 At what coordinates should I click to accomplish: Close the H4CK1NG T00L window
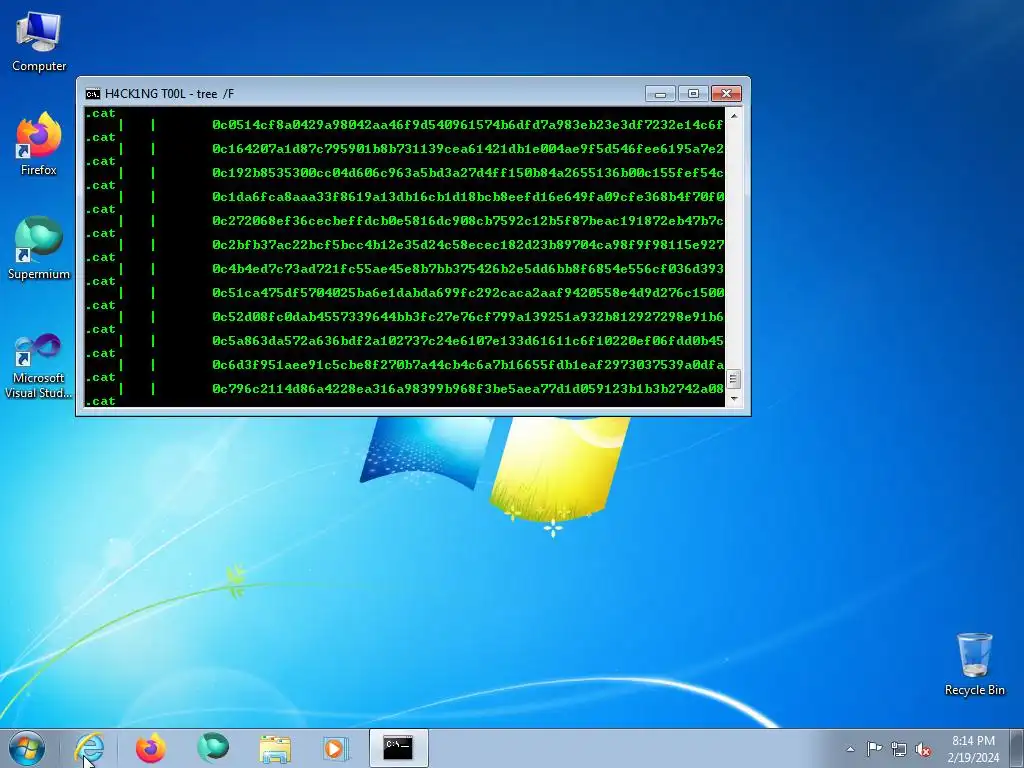[726, 94]
